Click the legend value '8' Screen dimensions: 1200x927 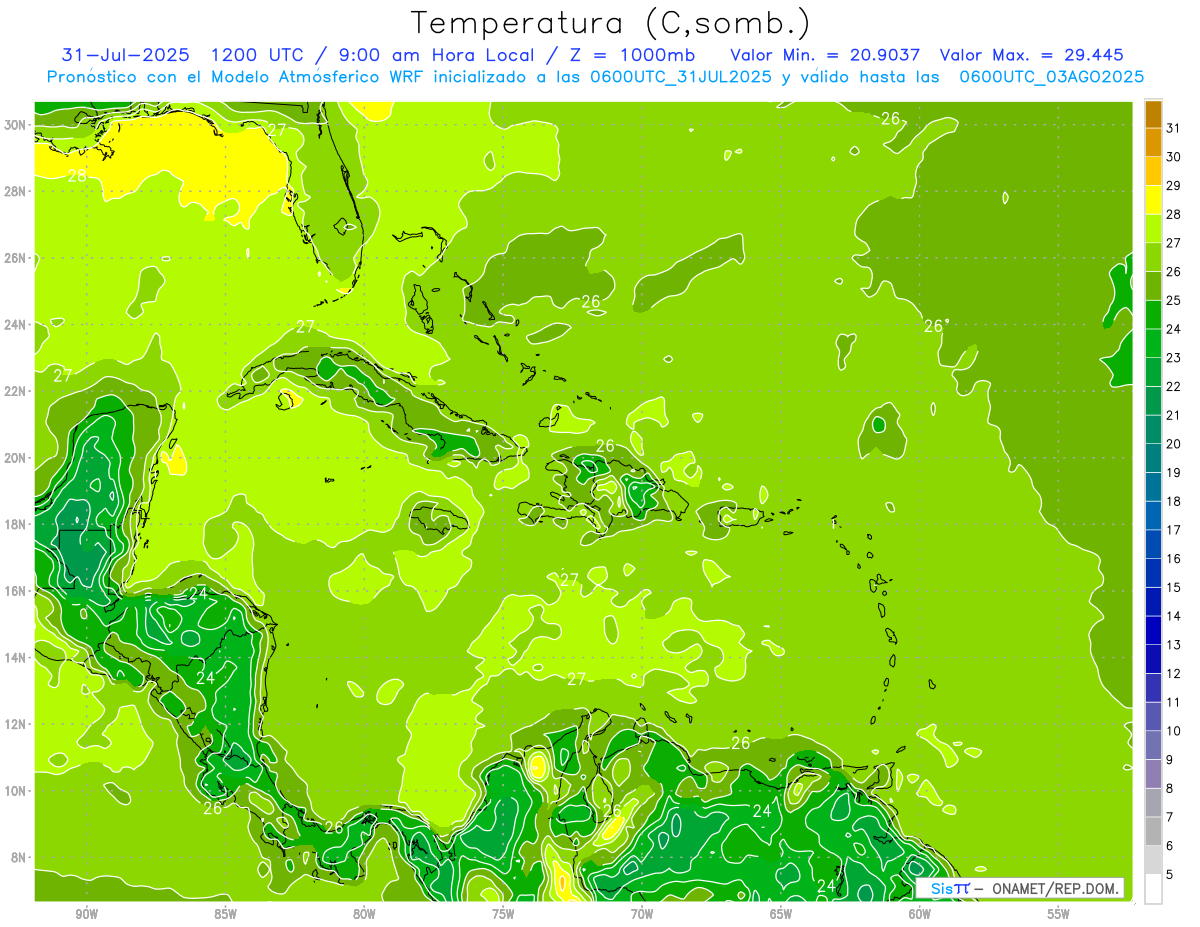coord(1171,789)
